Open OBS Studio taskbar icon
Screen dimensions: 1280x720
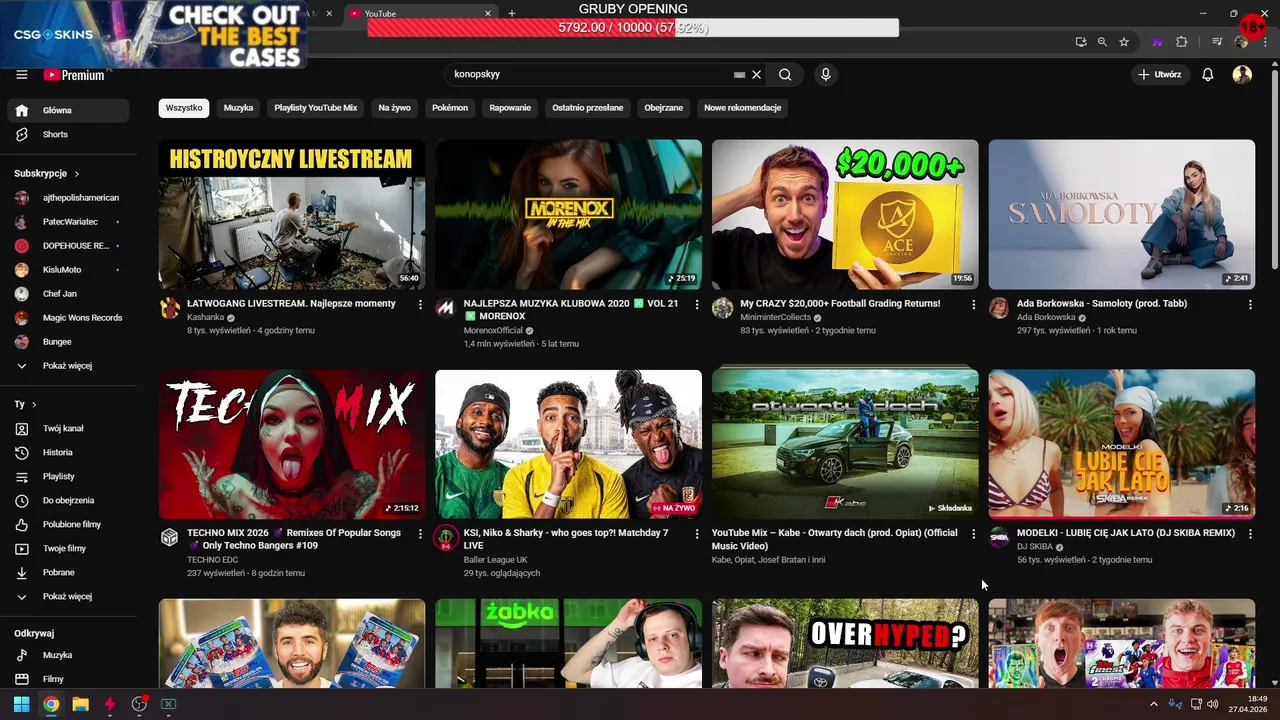(x=139, y=704)
